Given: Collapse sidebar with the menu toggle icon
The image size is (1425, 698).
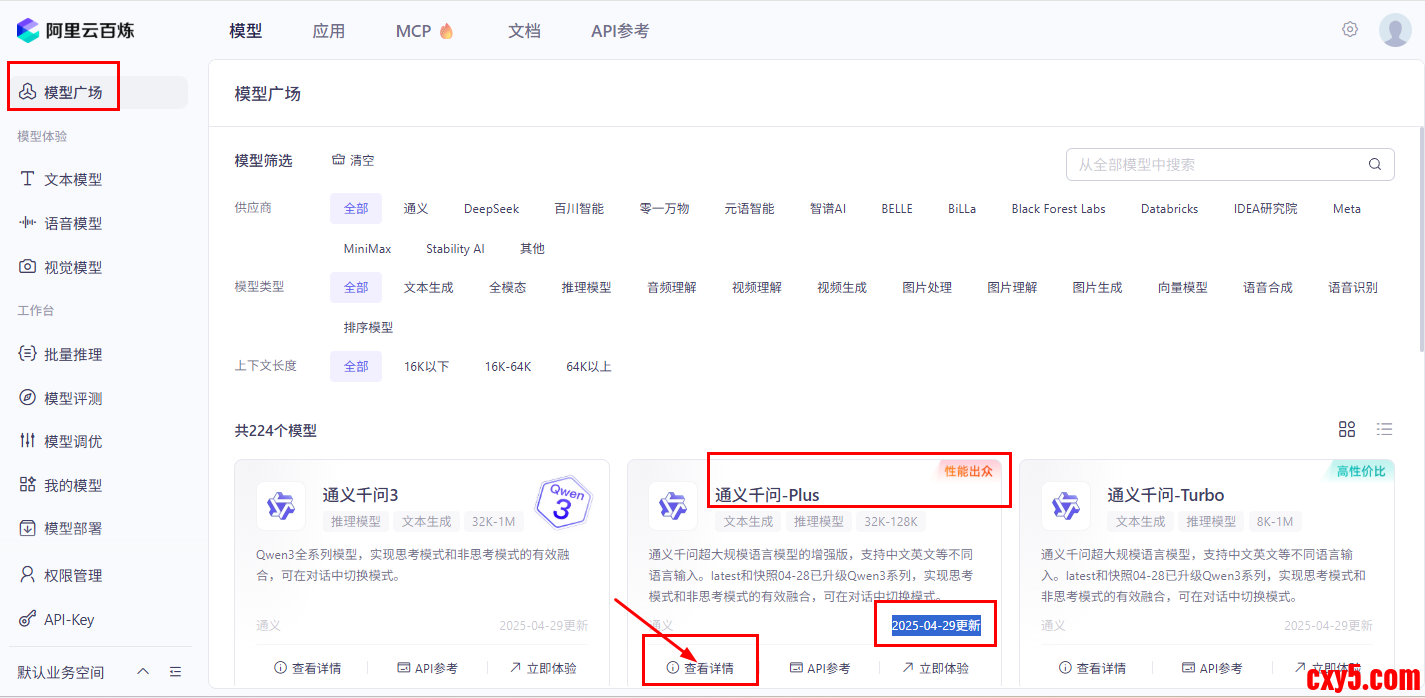Looking at the screenshot, I should (176, 672).
